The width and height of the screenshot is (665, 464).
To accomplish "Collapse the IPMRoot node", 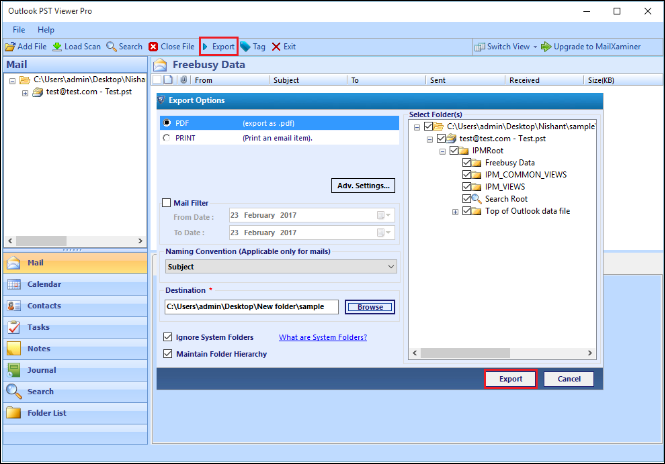I will 442,151.
